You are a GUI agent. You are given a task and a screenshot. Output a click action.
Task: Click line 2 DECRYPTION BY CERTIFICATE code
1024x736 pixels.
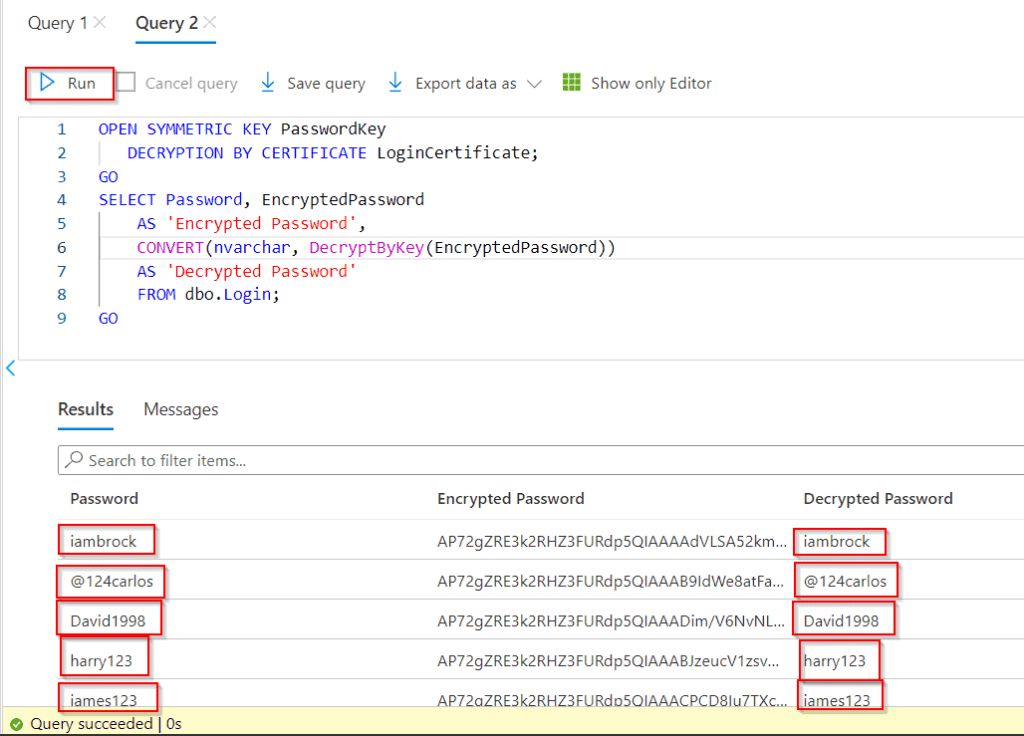[x=332, y=153]
